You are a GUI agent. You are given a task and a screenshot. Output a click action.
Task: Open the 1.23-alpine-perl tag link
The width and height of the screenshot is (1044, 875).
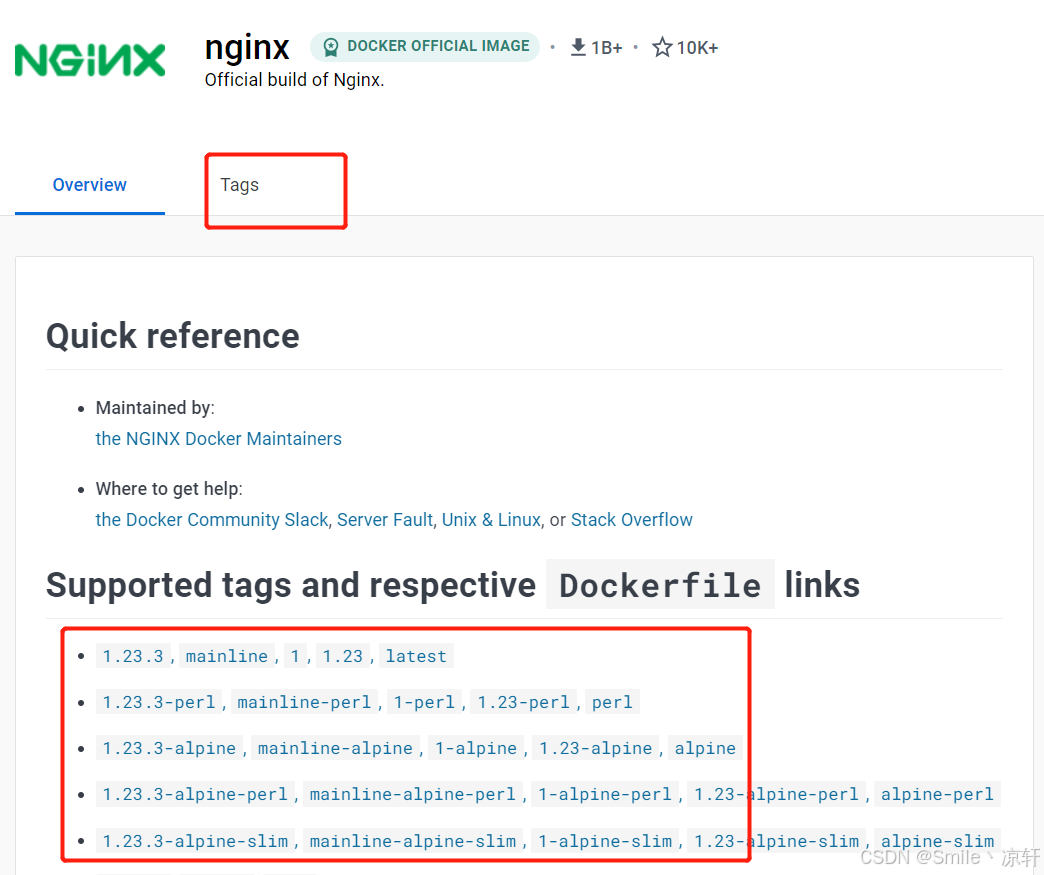point(776,794)
